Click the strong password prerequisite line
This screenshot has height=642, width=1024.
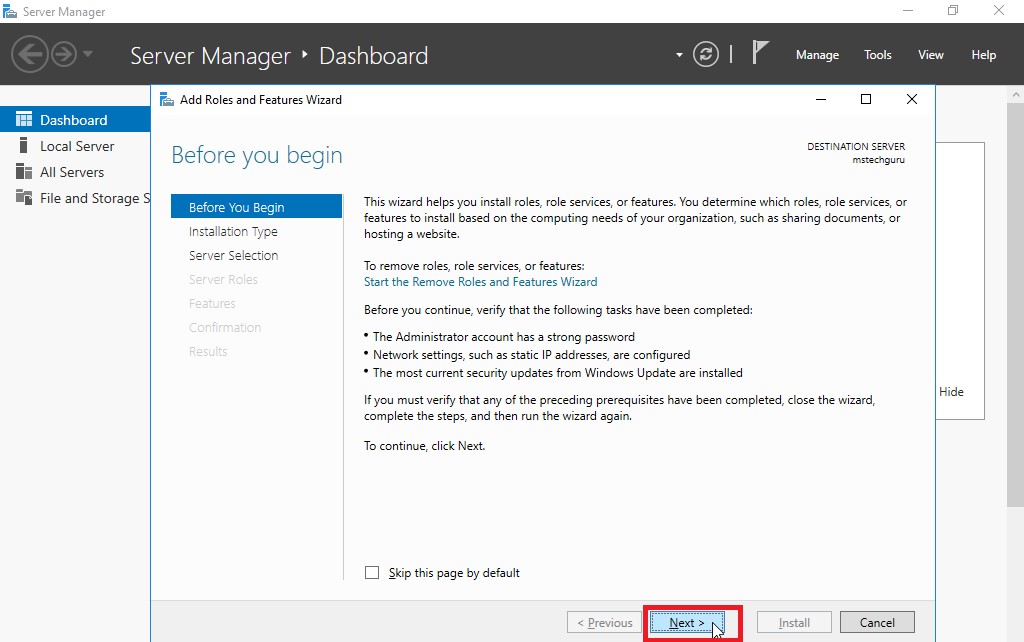coord(504,337)
